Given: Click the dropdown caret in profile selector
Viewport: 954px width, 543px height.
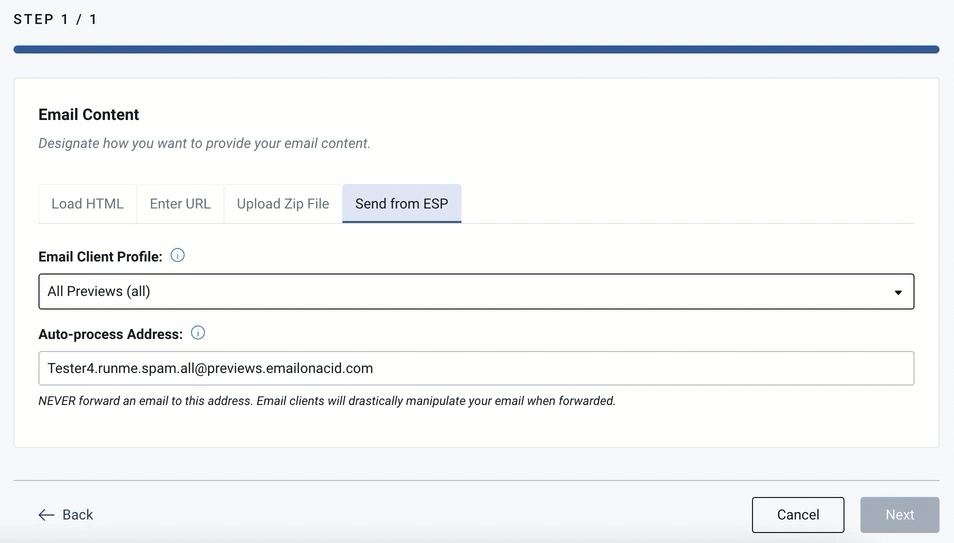Looking at the screenshot, I should point(898,292).
